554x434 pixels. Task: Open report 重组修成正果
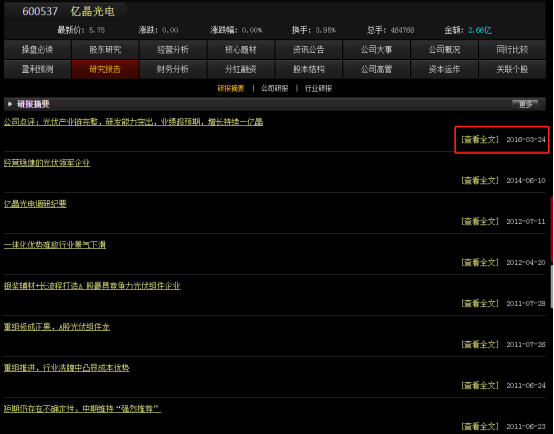pos(57,327)
